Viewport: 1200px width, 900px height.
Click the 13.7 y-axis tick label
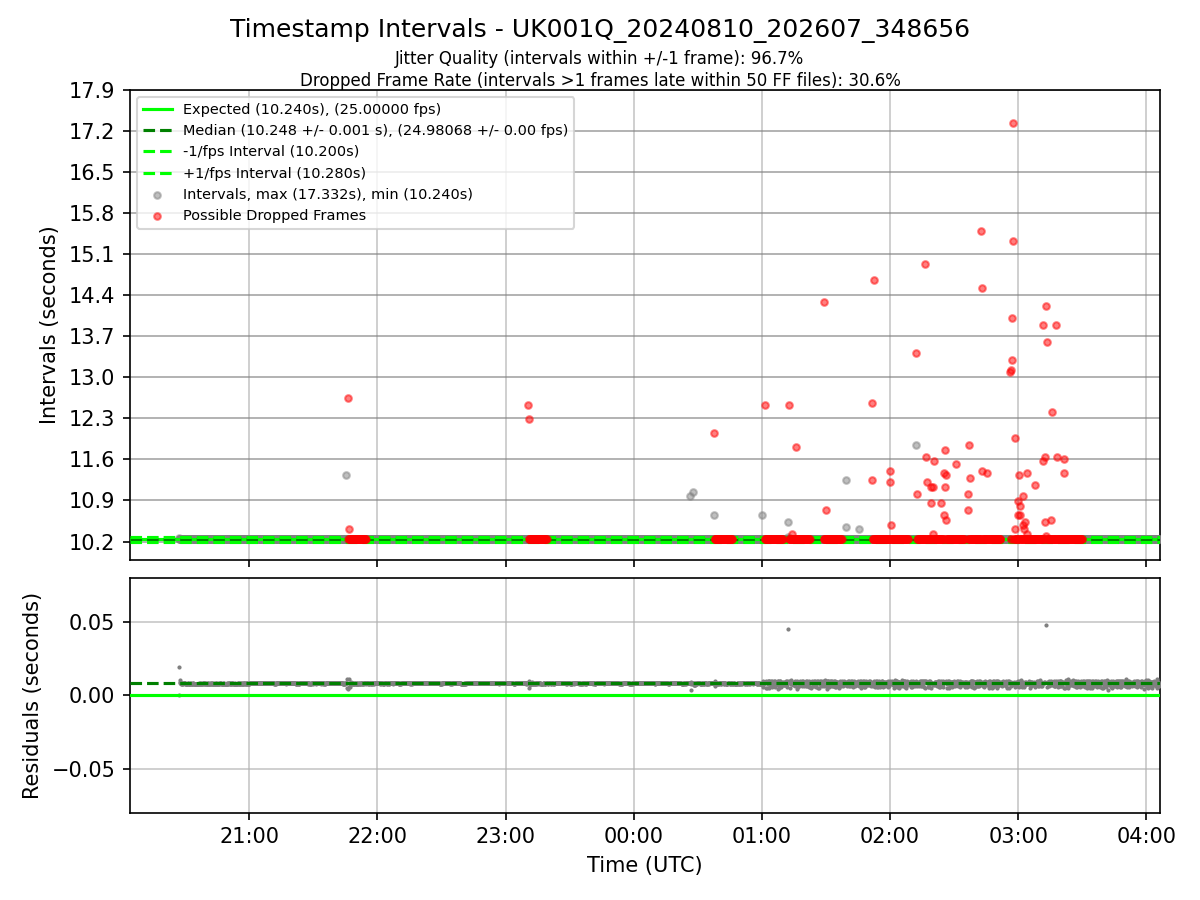pos(95,337)
